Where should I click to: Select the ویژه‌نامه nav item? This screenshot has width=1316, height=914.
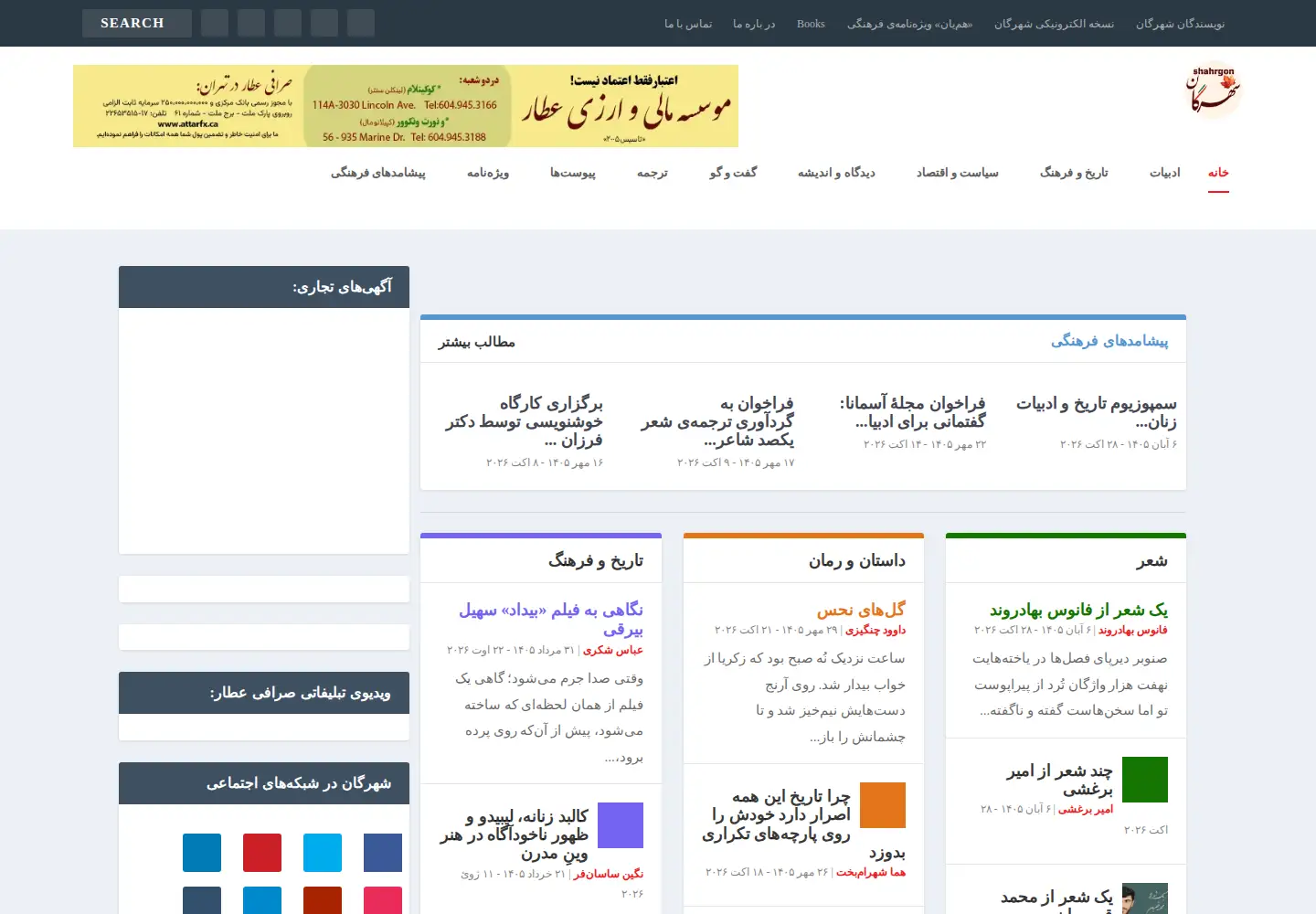point(488,173)
